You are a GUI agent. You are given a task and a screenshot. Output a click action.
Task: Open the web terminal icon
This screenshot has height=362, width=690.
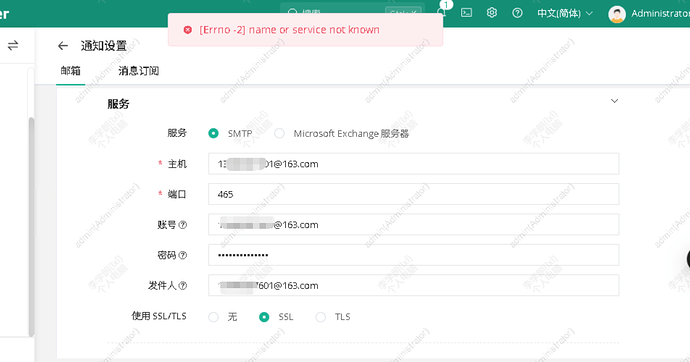tap(466, 13)
